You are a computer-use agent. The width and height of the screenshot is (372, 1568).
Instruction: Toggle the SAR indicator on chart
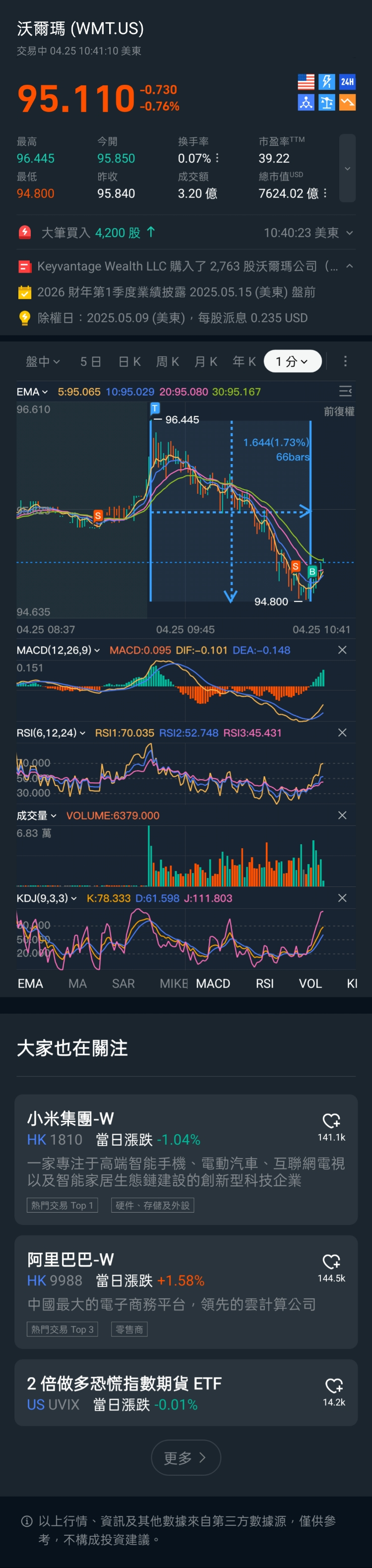coord(123,984)
